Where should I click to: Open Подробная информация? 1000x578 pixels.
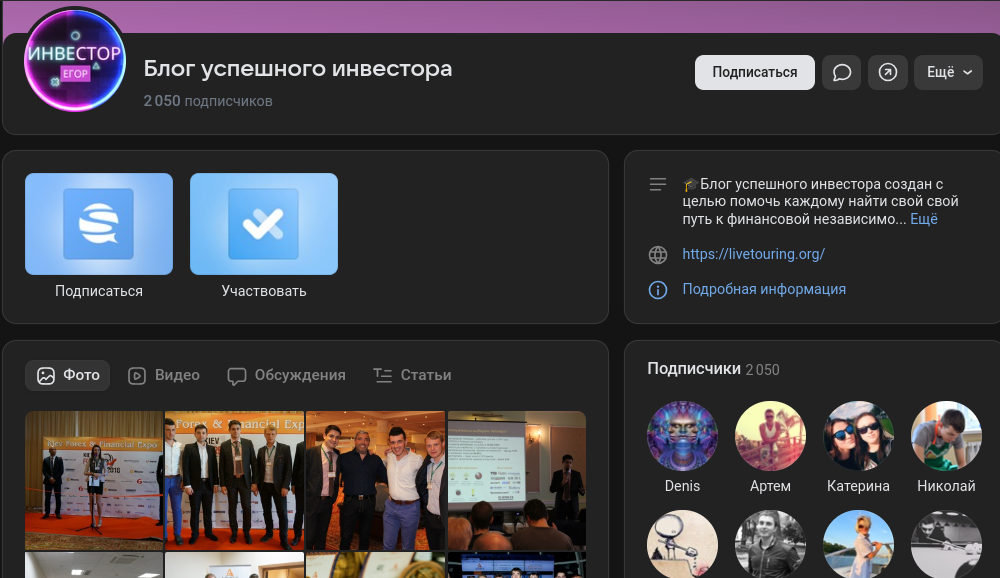764,289
